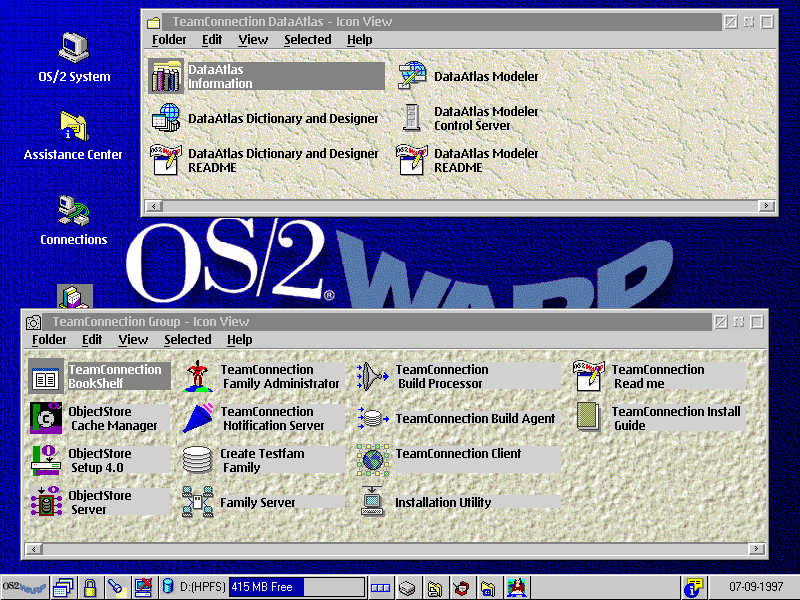Open TeamConnection Read me icon
The height and width of the screenshot is (600, 800).
pyautogui.click(x=589, y=376)
